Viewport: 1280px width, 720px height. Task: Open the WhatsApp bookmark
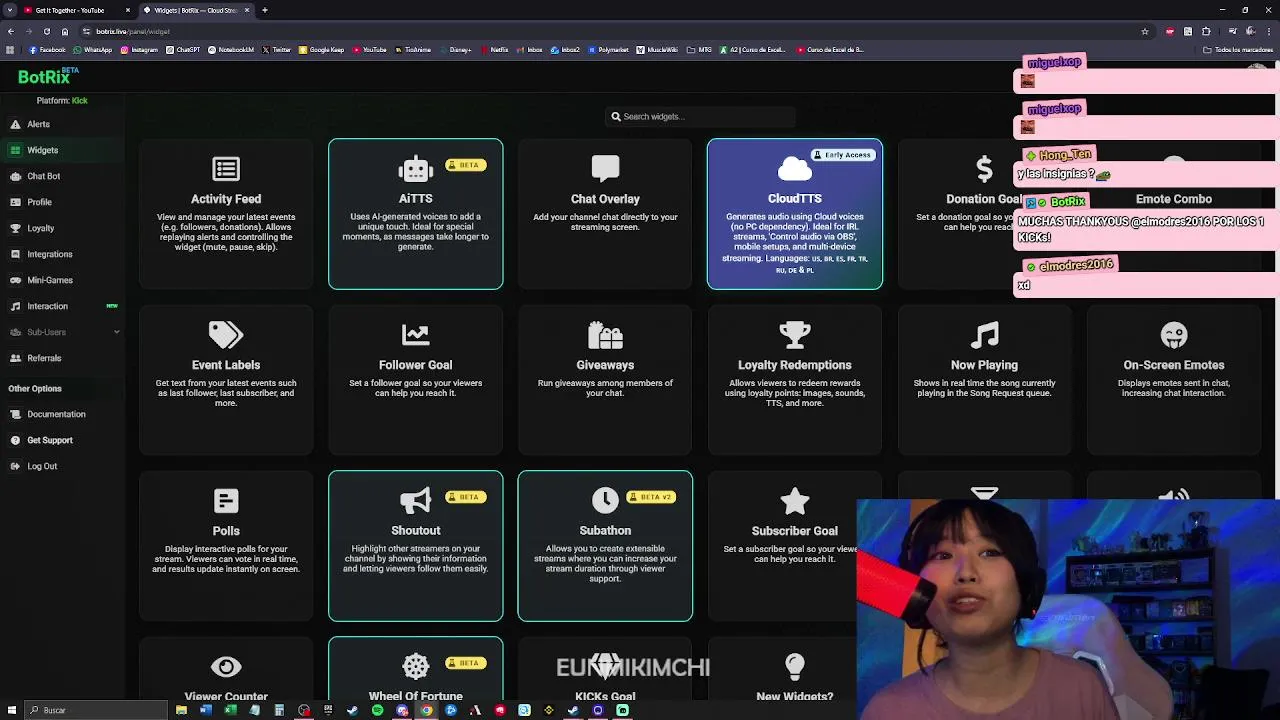[93, 50]
